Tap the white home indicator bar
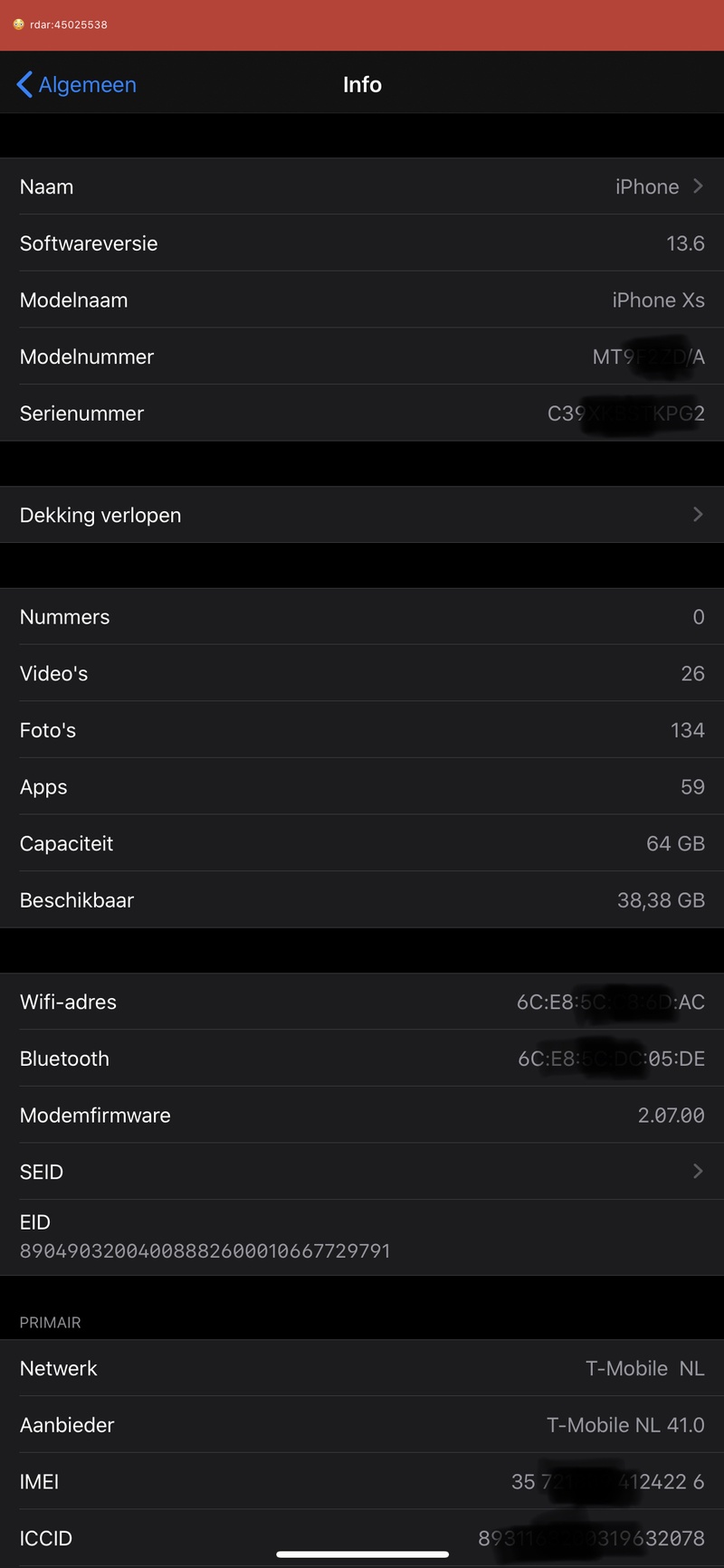 point(362,1554)
